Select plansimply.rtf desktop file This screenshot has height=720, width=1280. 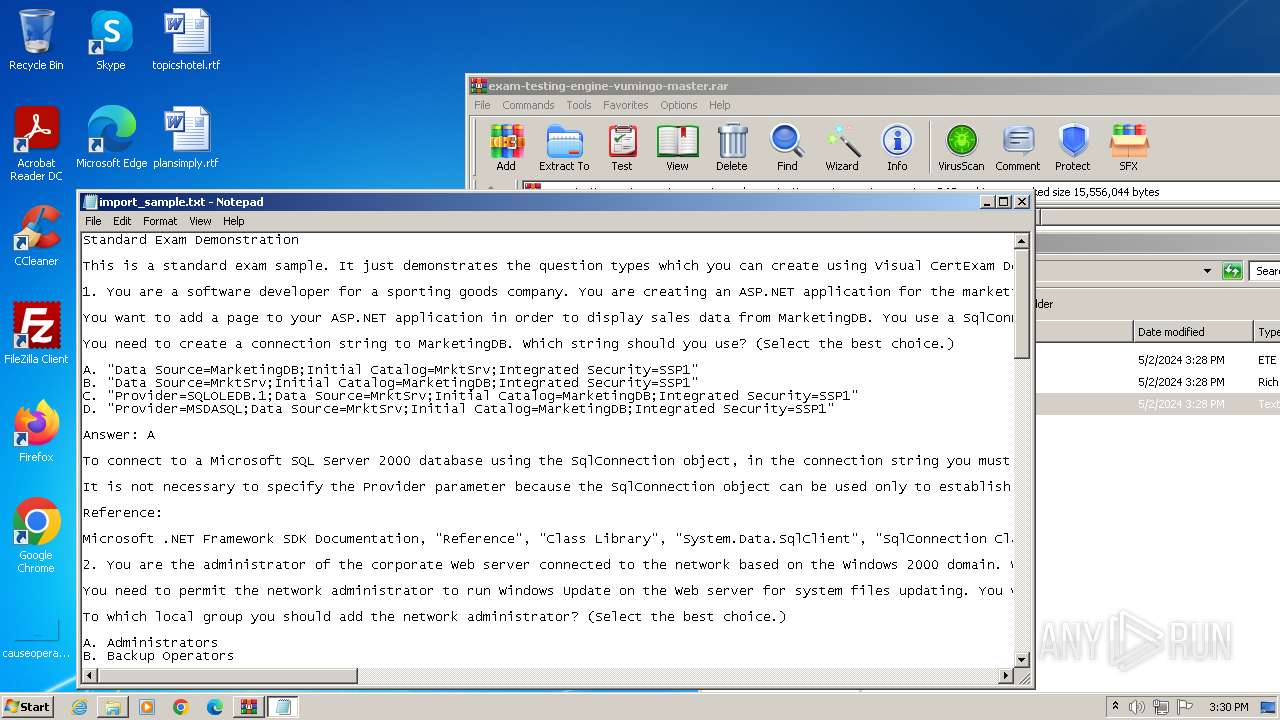(186, 138)
